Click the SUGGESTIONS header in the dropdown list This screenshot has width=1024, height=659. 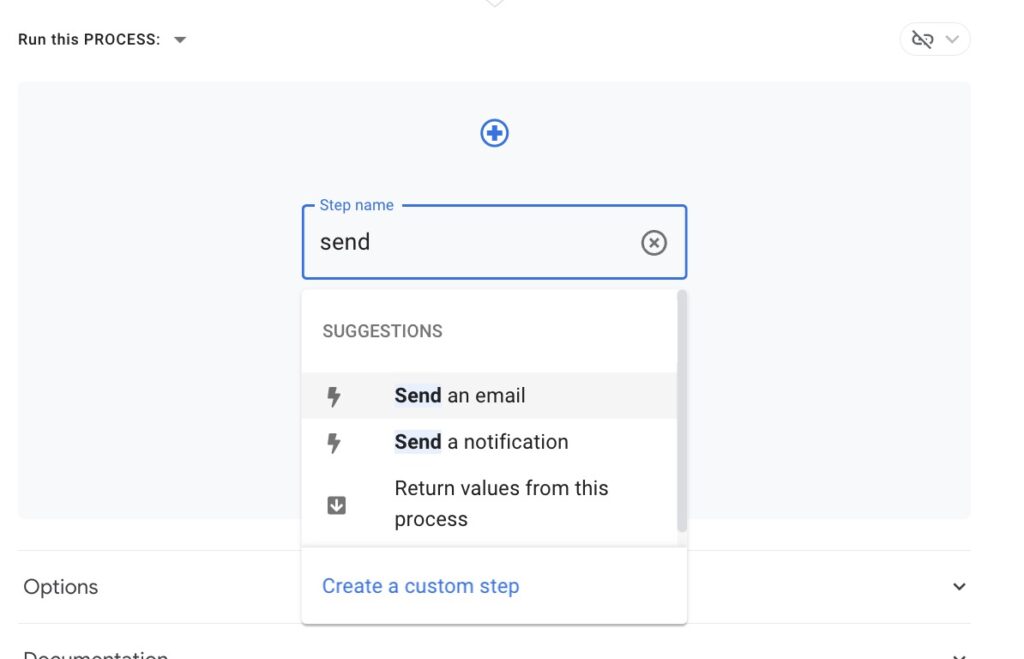[x=382, y=331]
